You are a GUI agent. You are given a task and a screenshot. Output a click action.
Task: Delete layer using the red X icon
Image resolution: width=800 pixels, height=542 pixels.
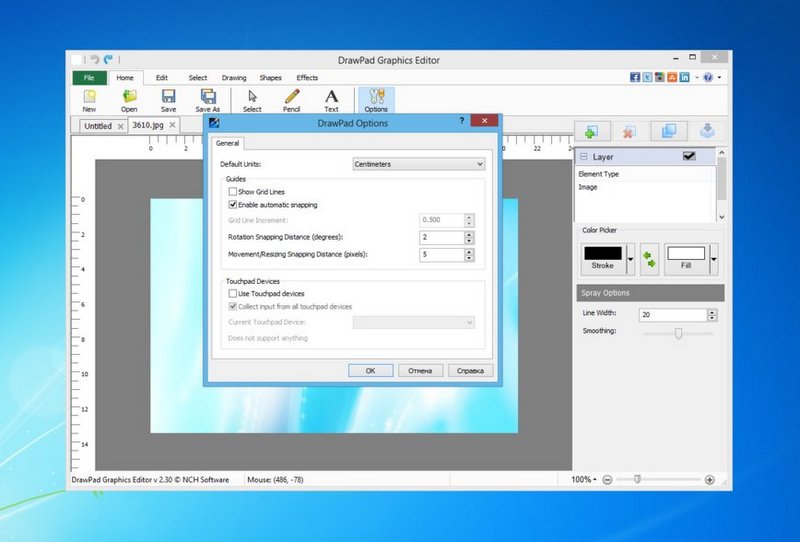coord(630,131)
